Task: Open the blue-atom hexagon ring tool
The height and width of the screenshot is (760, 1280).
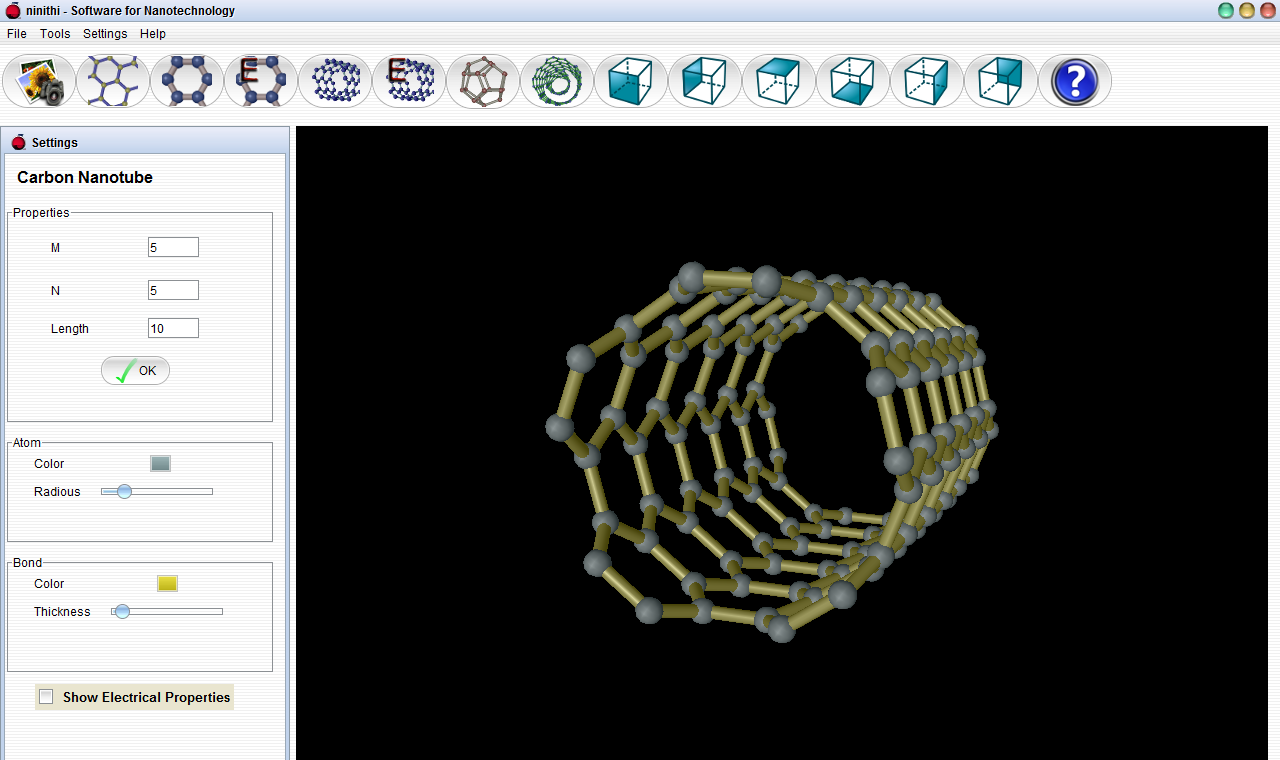Action: tap(187, 81)
